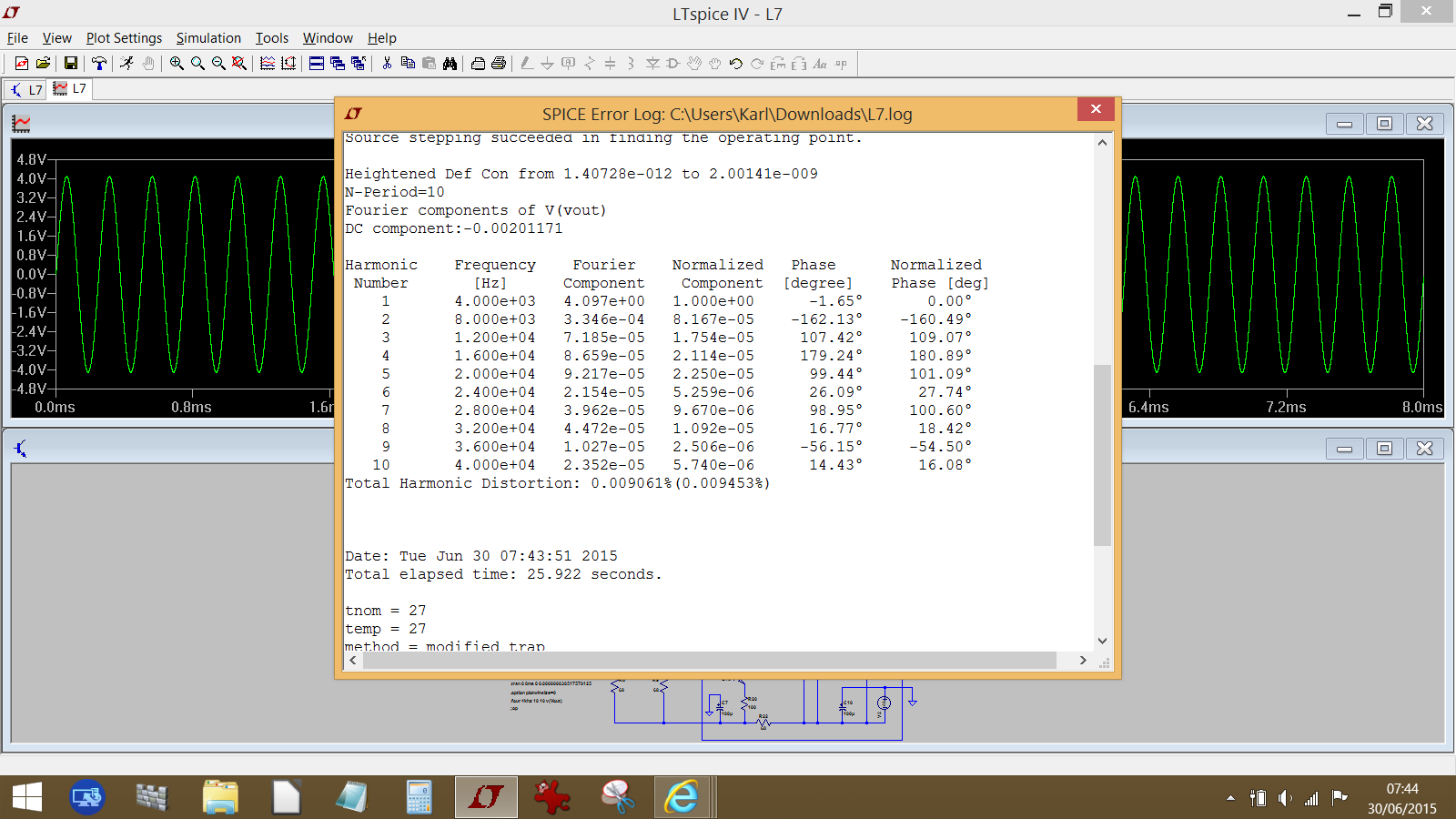The width and height of the screenshot is (1456, 819).
Task: Click the Cut scissors icon
Action: tap(387, 64)
